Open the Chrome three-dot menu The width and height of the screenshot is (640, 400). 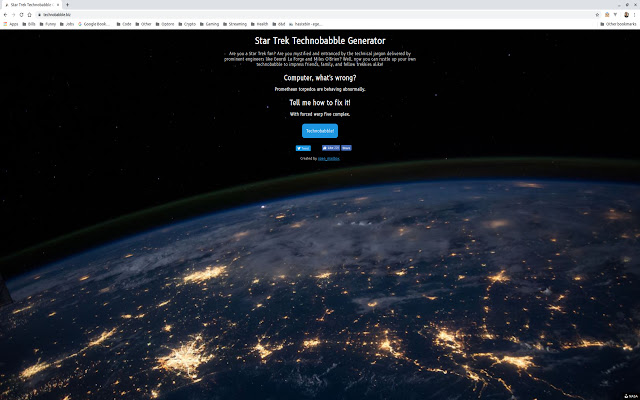point(635,15)
